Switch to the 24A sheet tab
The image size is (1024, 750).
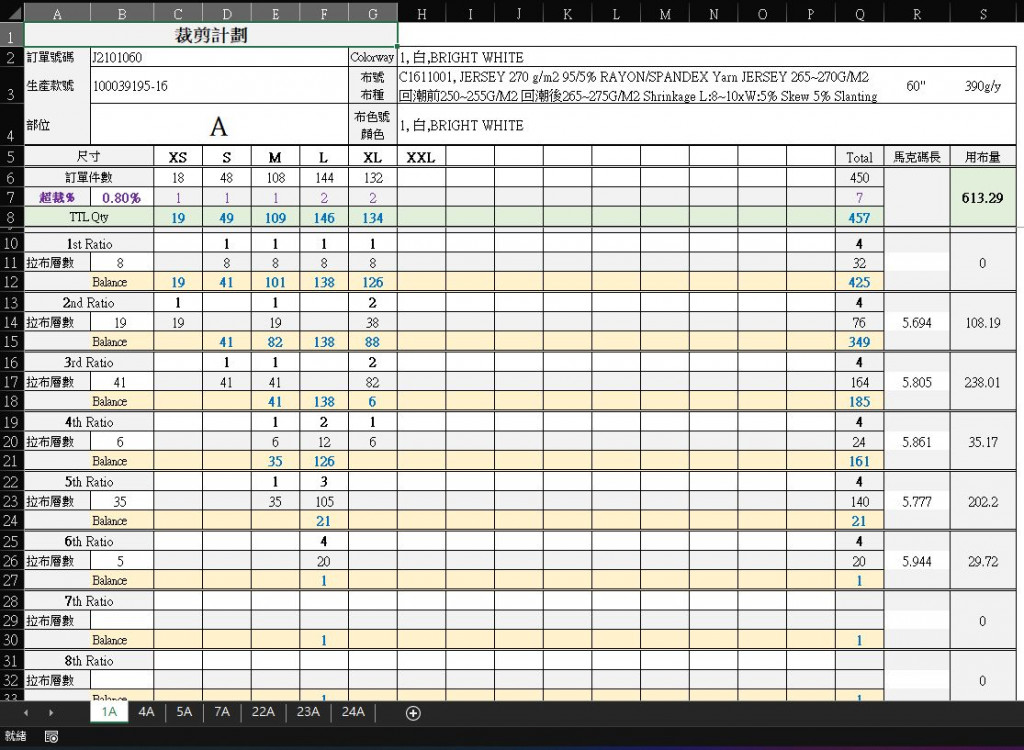pos(353,711)
